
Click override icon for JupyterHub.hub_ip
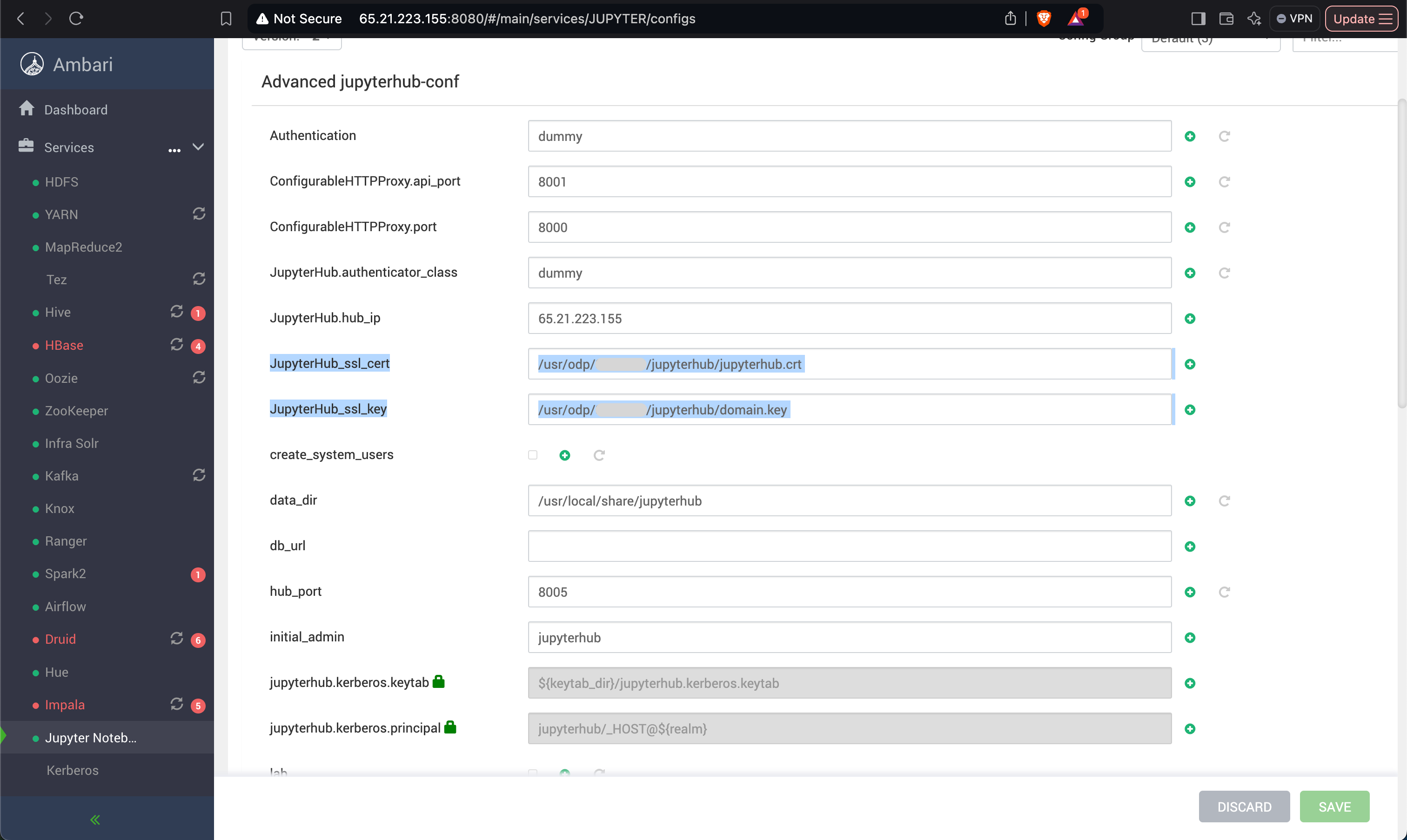[1190, 319]
